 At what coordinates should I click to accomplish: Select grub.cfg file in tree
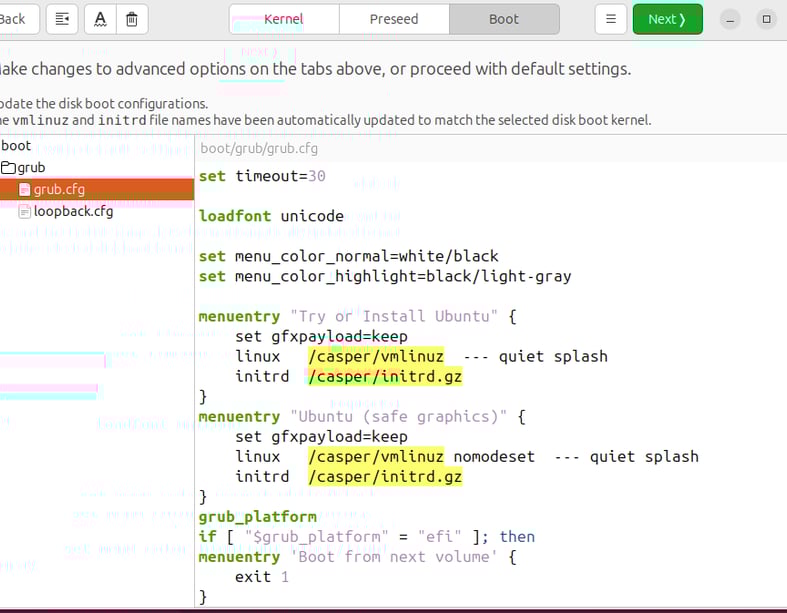coord(97,189)
